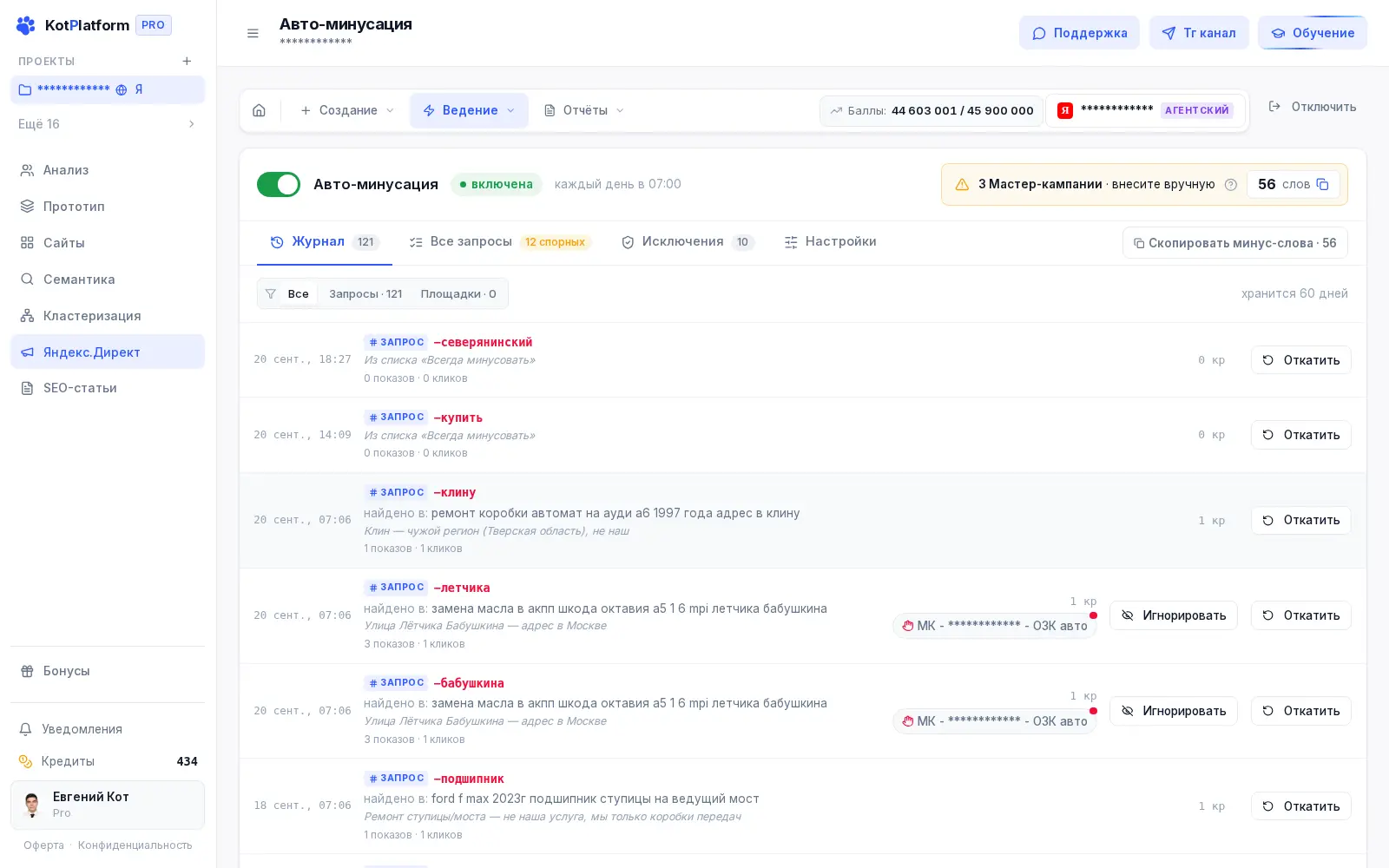Image resolution: width=1389 pixels, height=868 pixels.
Task: Toggle the Авто-минусация switch off
Action: coord(279,184)
